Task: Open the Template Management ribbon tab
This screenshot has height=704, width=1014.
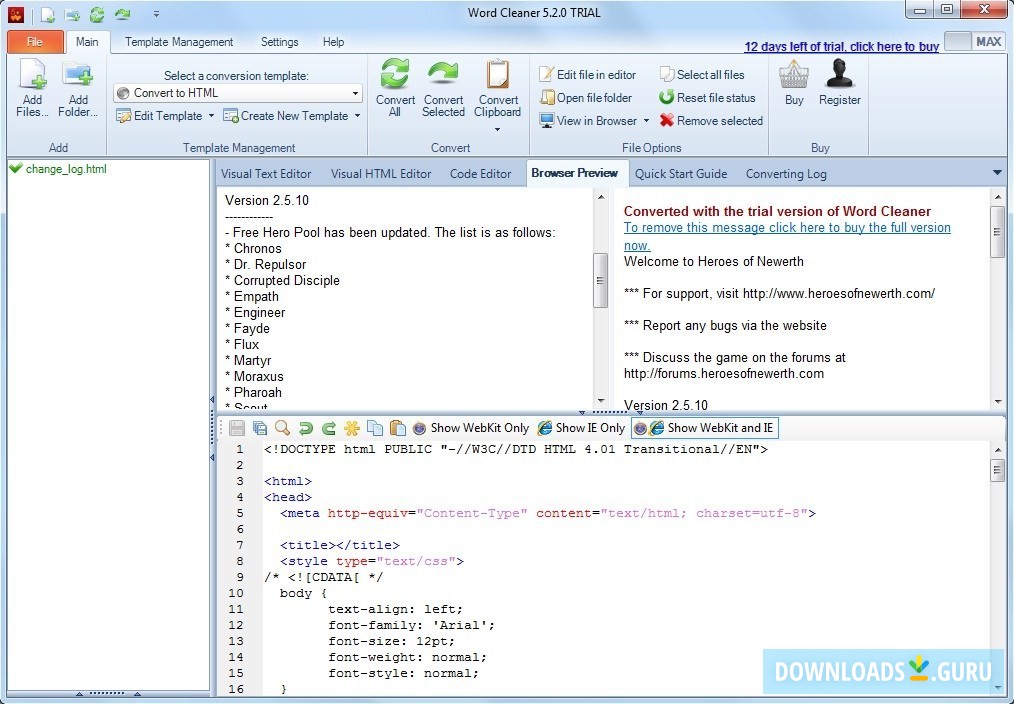Action: coord(179,42)
